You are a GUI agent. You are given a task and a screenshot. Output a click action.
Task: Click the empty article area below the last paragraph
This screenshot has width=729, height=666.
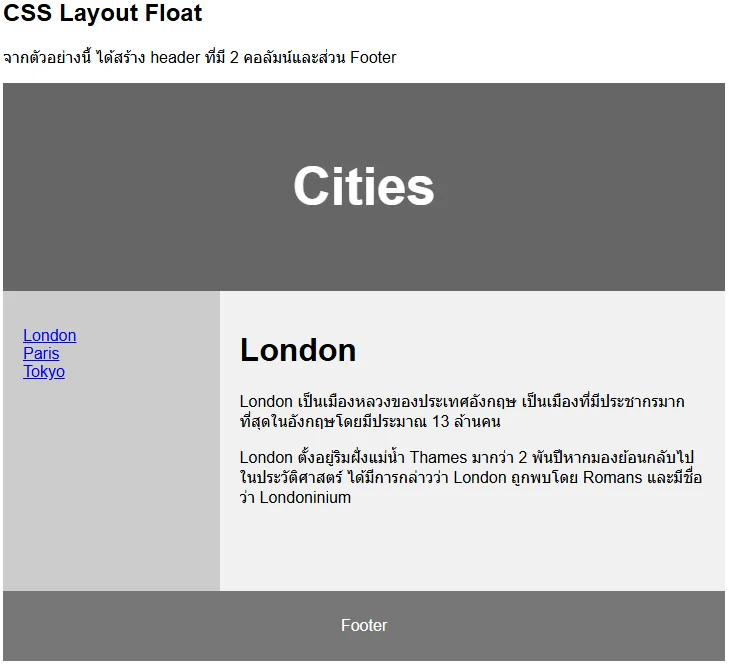click(x=472, y=550)
